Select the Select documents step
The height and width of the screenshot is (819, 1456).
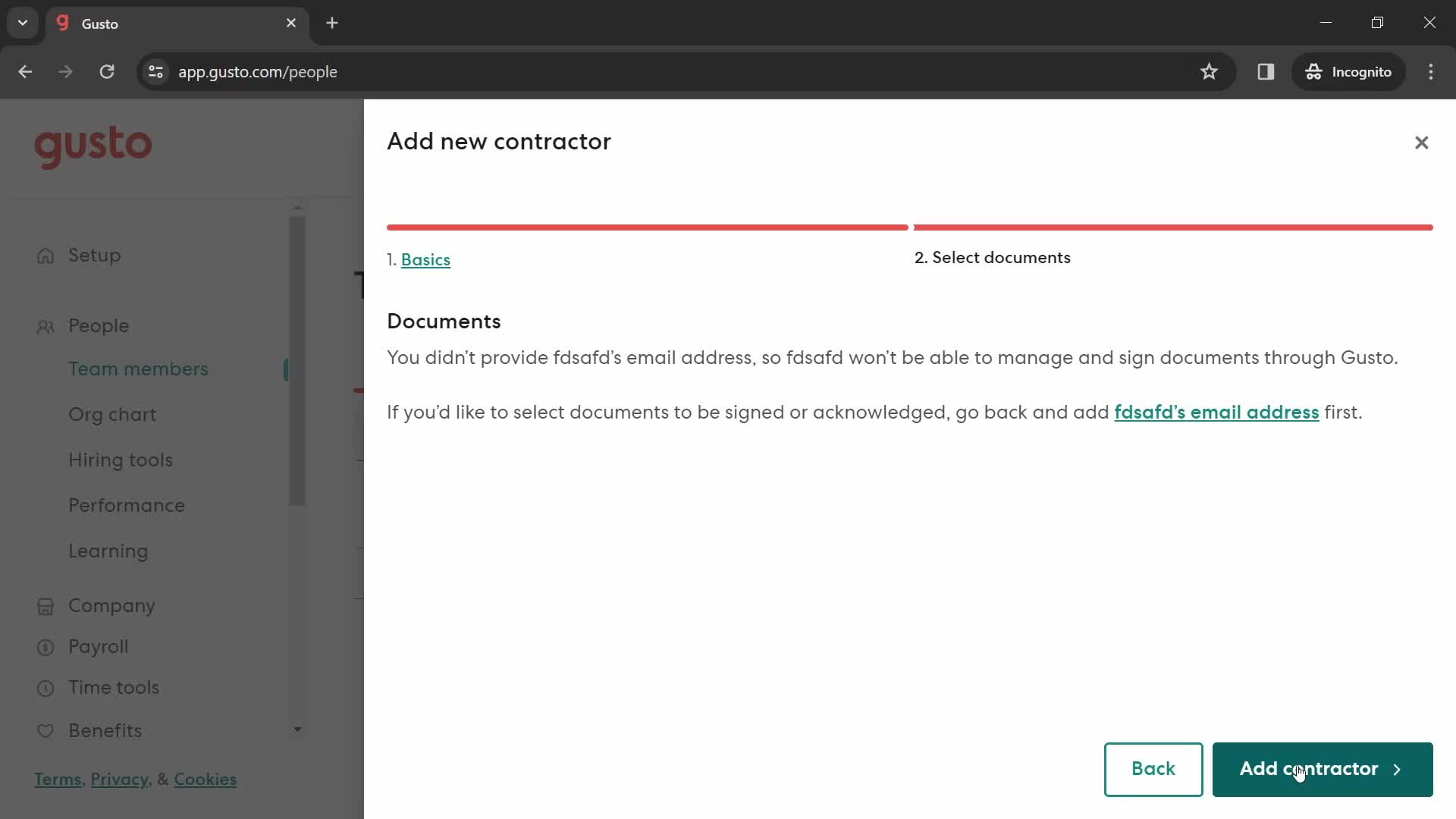(993, 258)
